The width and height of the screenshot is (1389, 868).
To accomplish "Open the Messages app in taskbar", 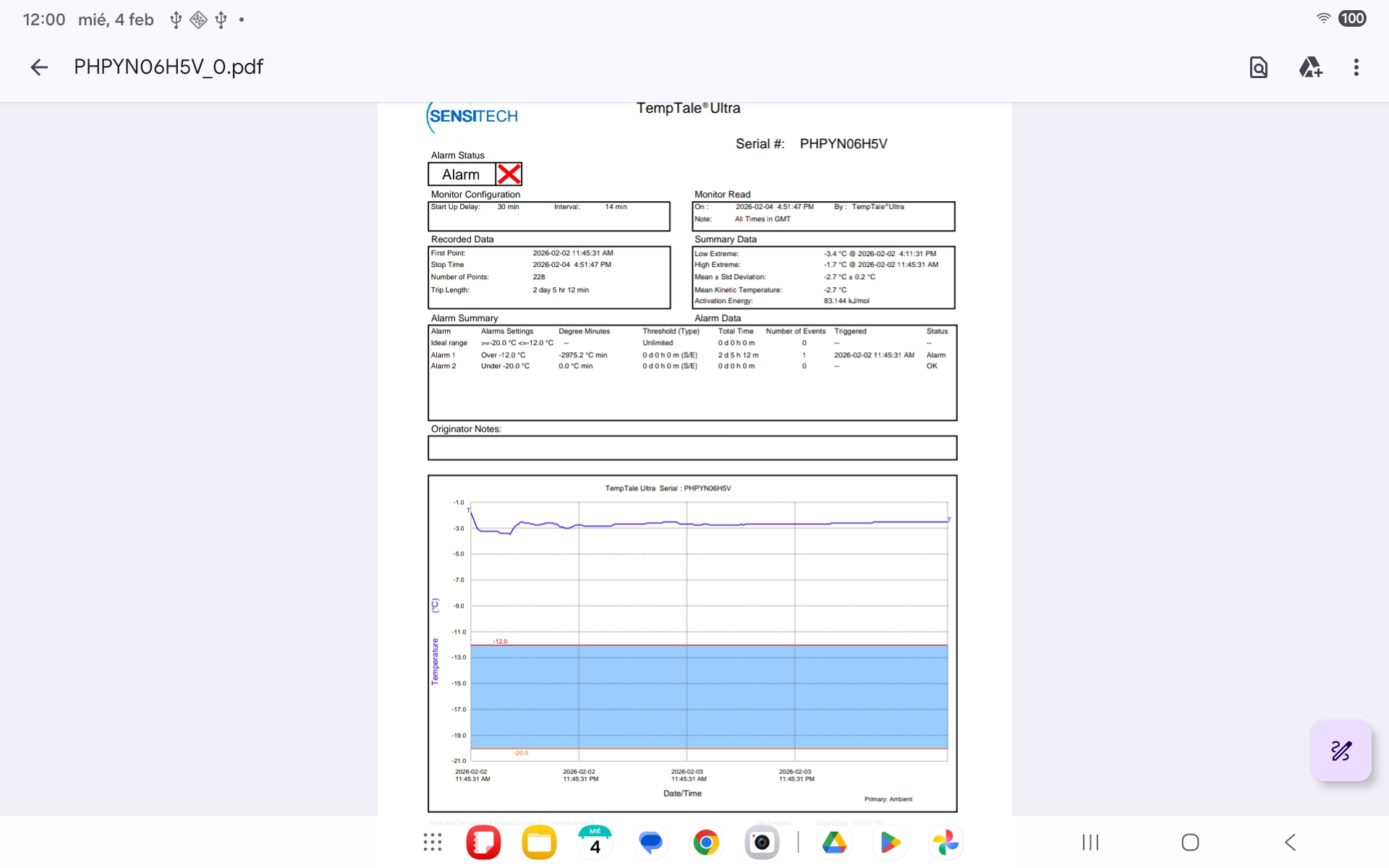I will (650, 842).
